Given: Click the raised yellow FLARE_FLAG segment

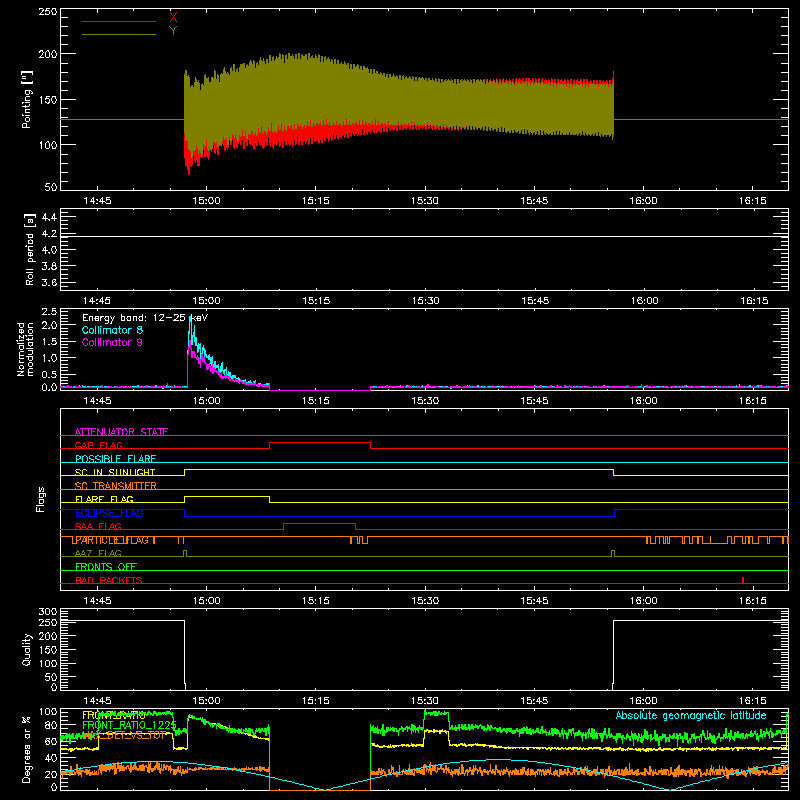Looking at the screenshot, I should 227,497.
